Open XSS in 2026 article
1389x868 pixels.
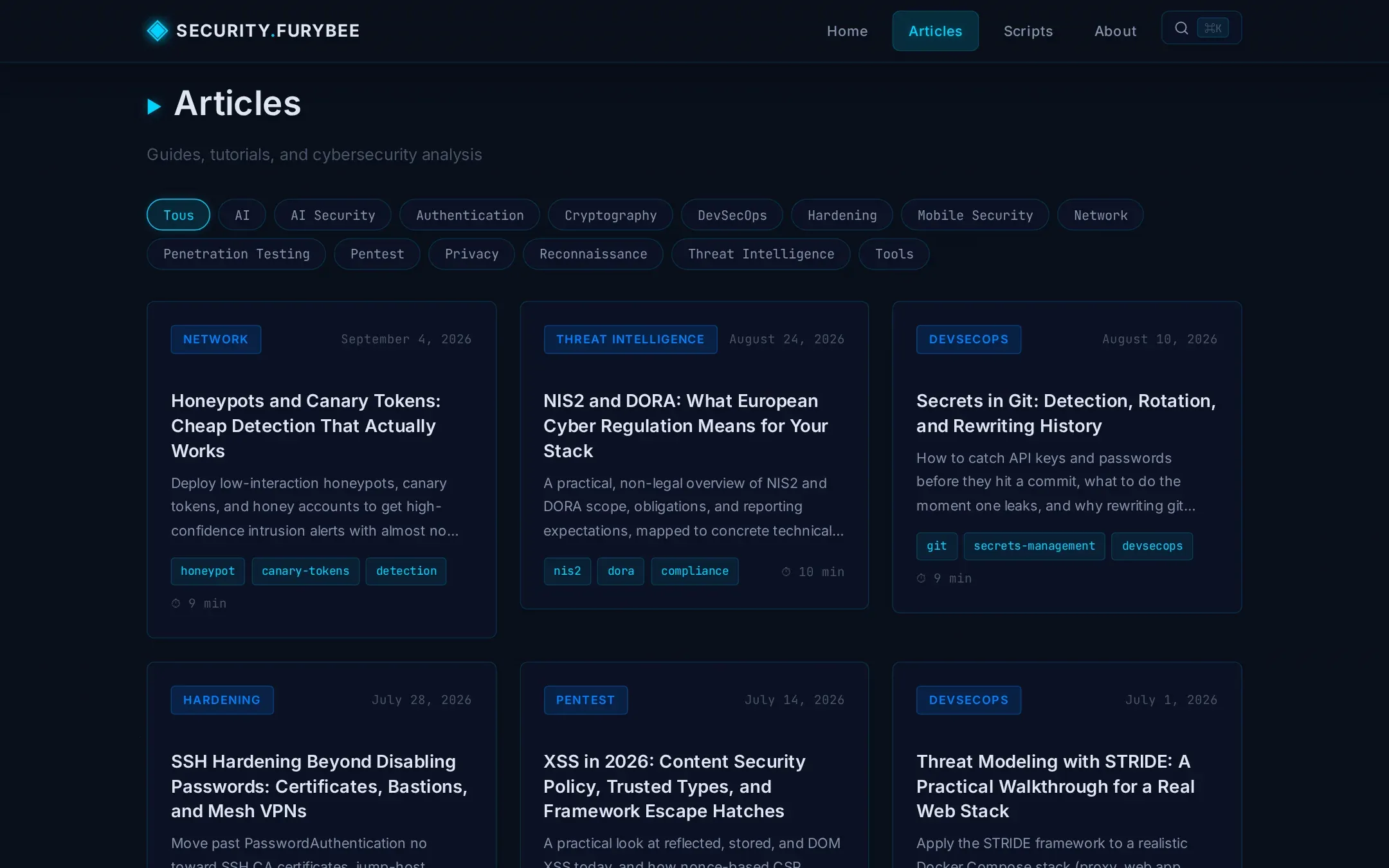coord(674,786)
